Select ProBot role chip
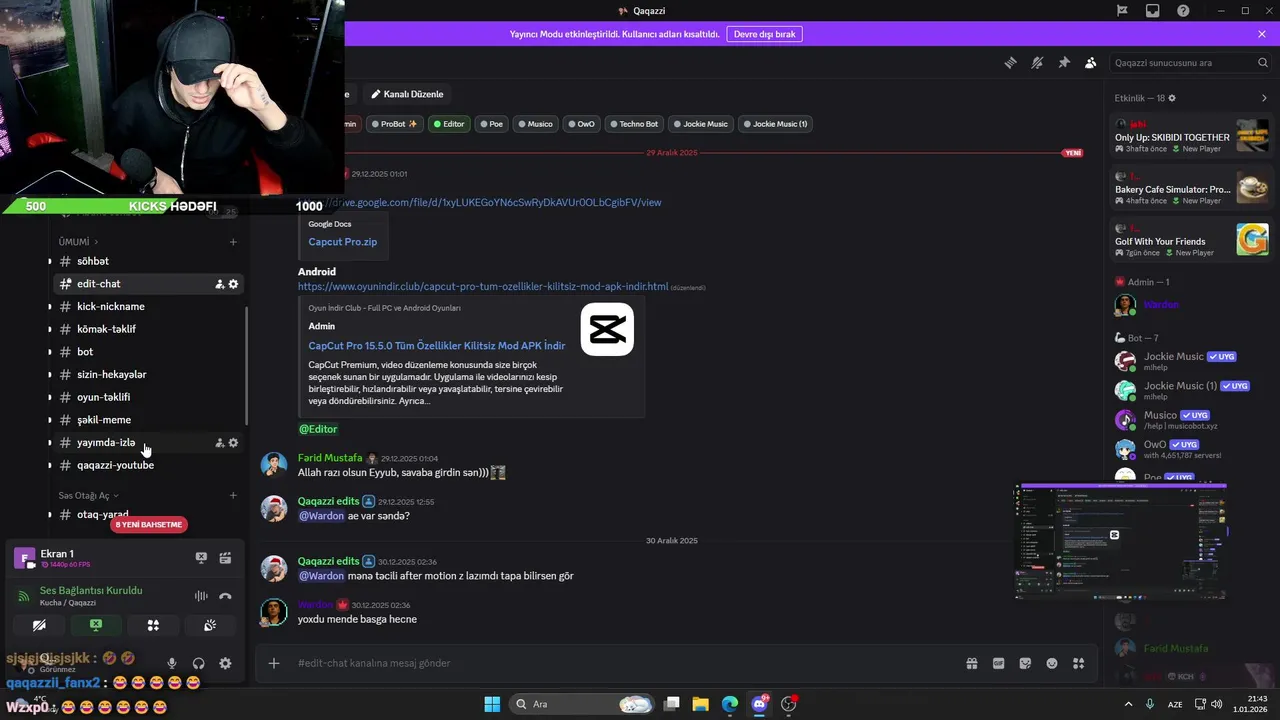Viewport: 1280px width, 720px height. pos(393,124)
